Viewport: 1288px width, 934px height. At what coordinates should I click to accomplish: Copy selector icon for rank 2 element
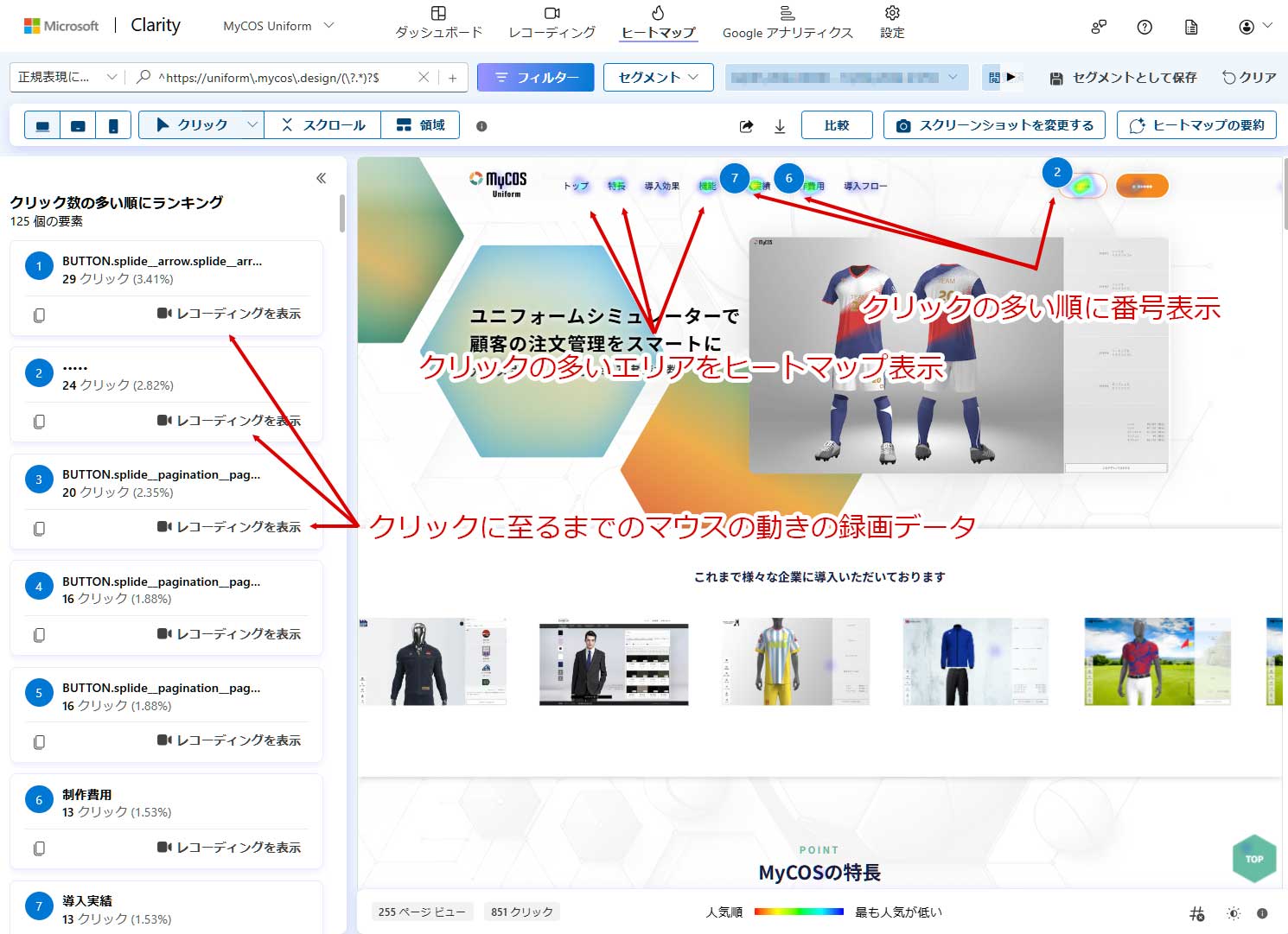click(39, 422)
